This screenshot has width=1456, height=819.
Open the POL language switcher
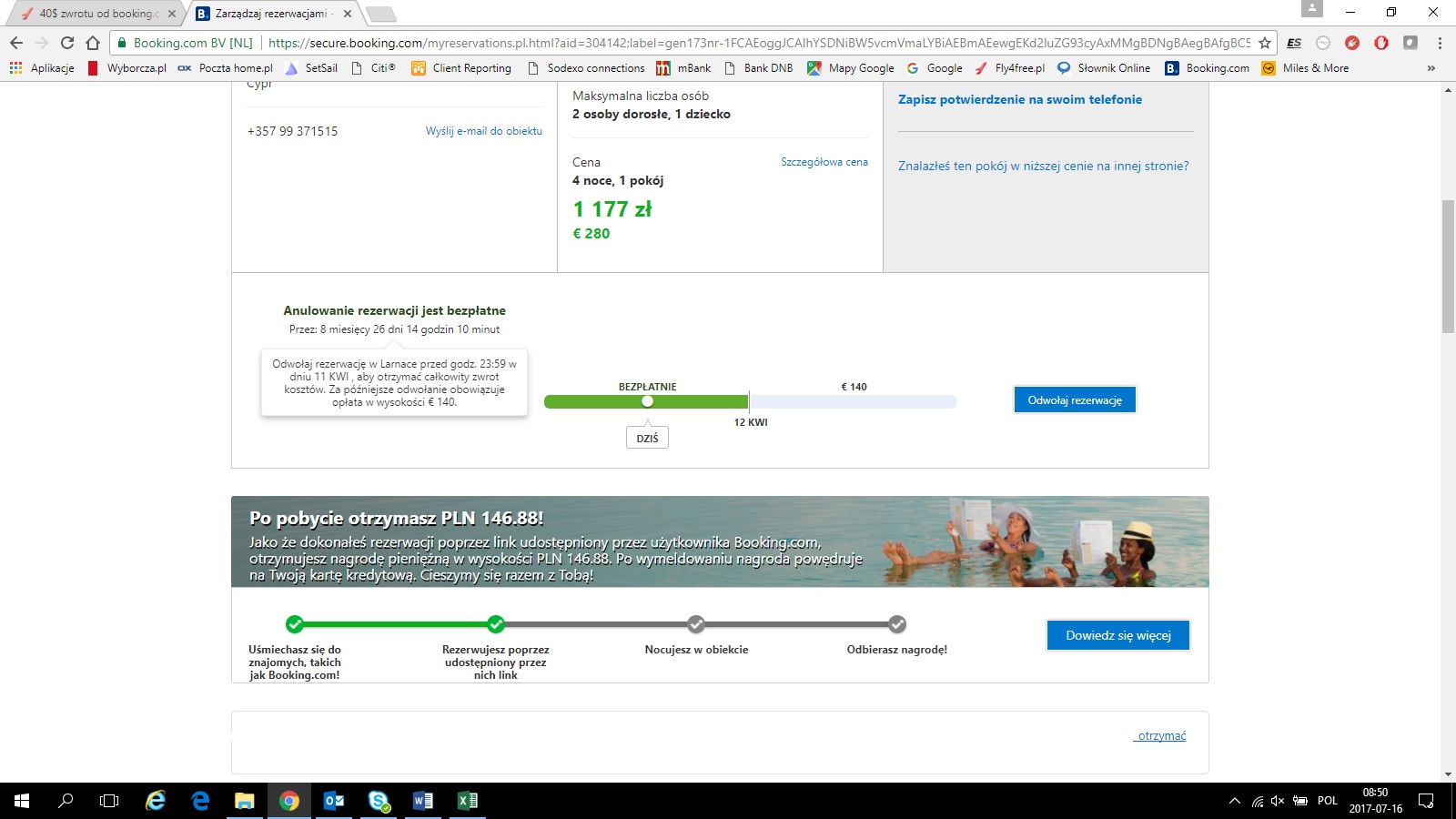coord(1328,801)
